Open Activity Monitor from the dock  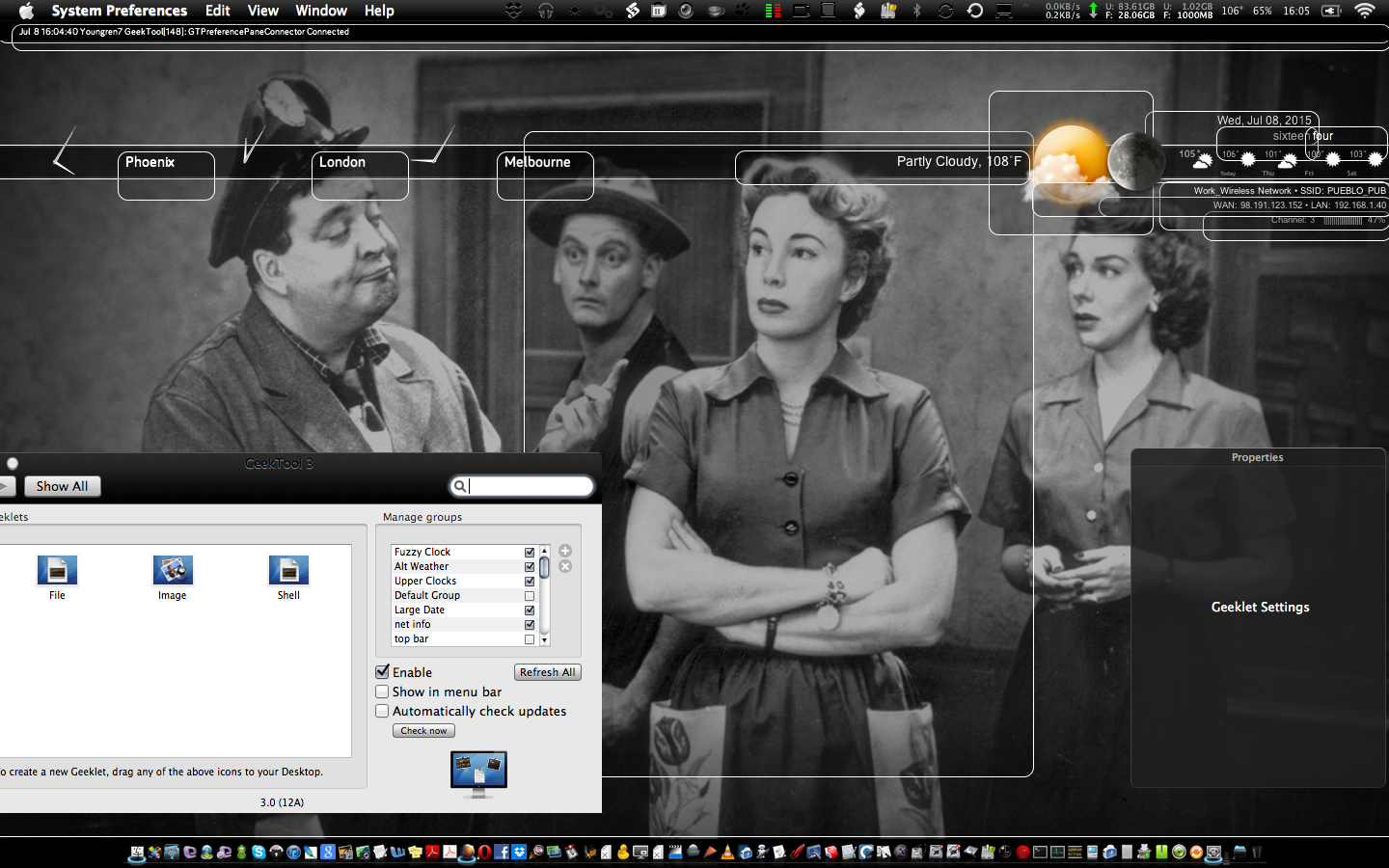[x=1057, y=852]
